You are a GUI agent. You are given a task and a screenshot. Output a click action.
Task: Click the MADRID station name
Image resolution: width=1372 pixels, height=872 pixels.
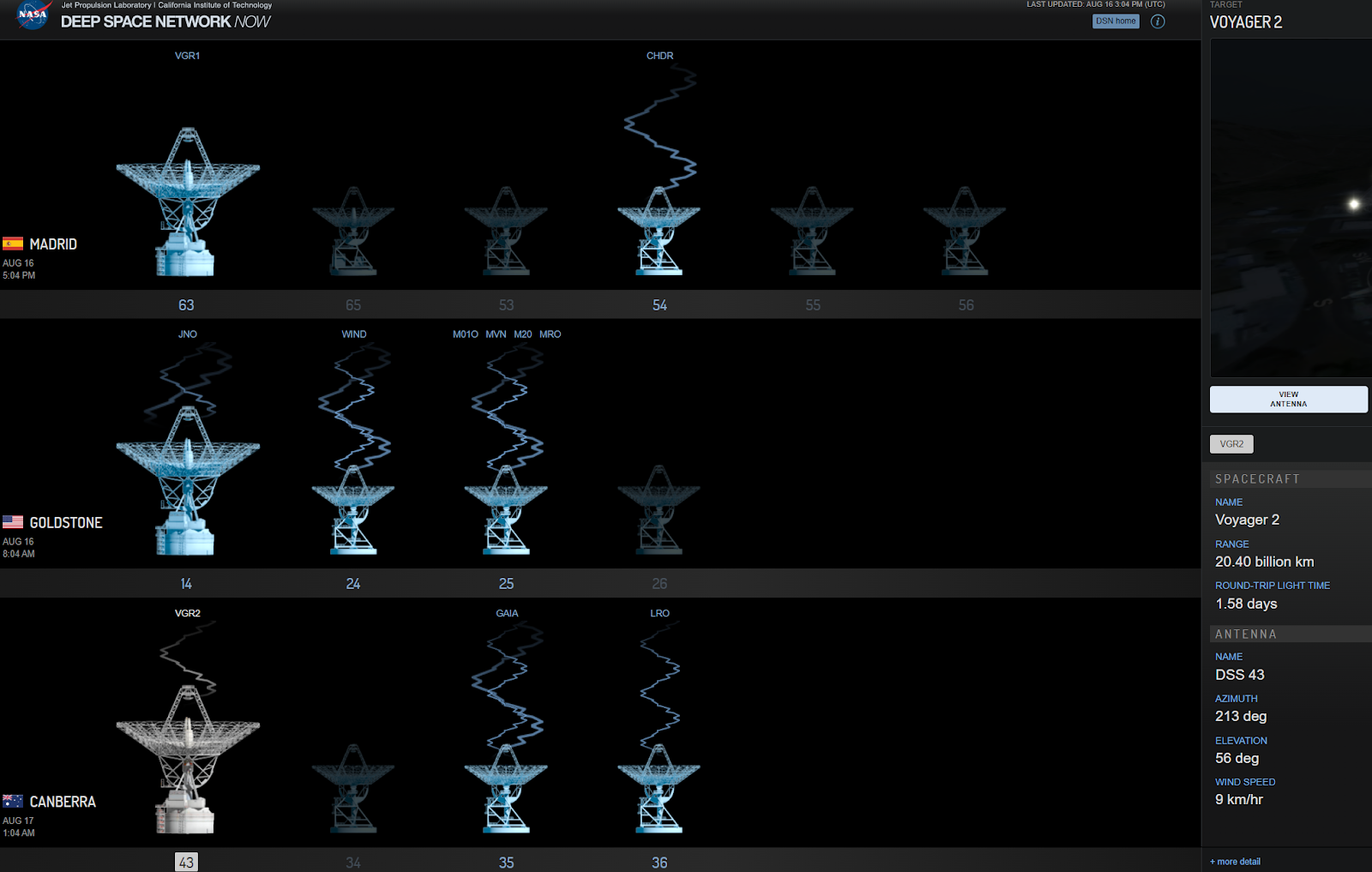coord(53,244)
